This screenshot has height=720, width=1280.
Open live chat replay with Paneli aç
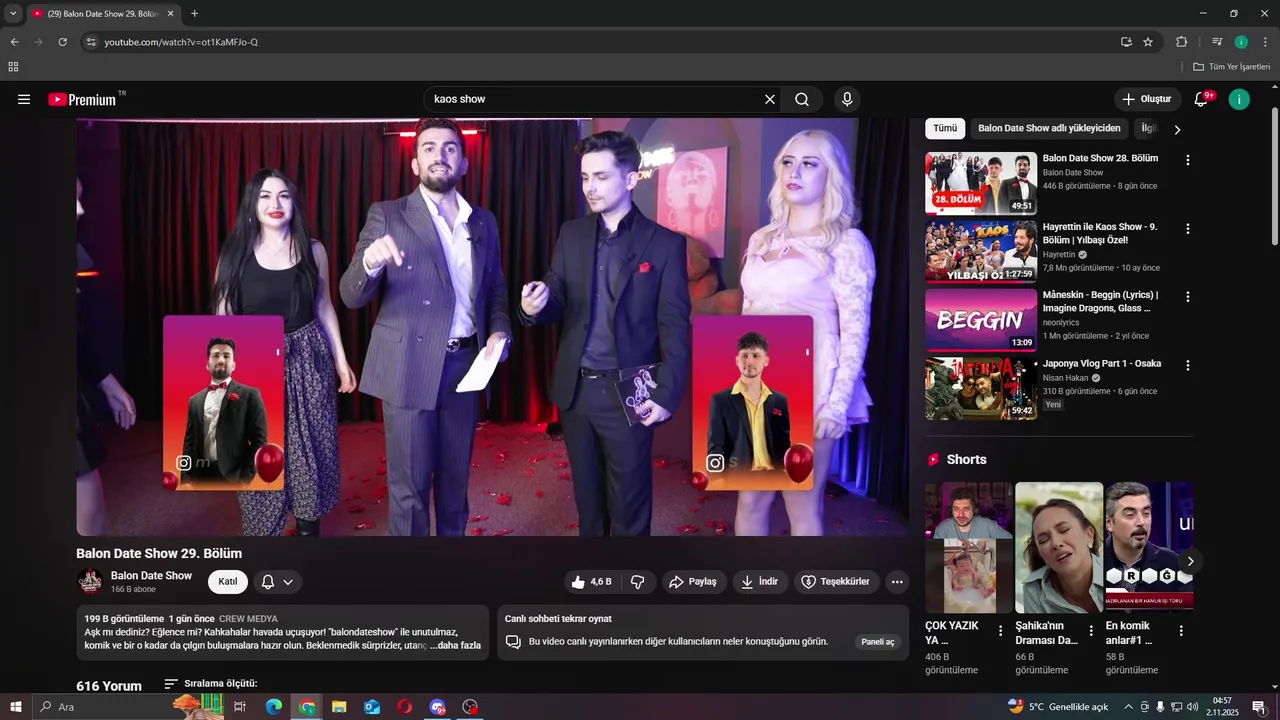click(878, 642)
